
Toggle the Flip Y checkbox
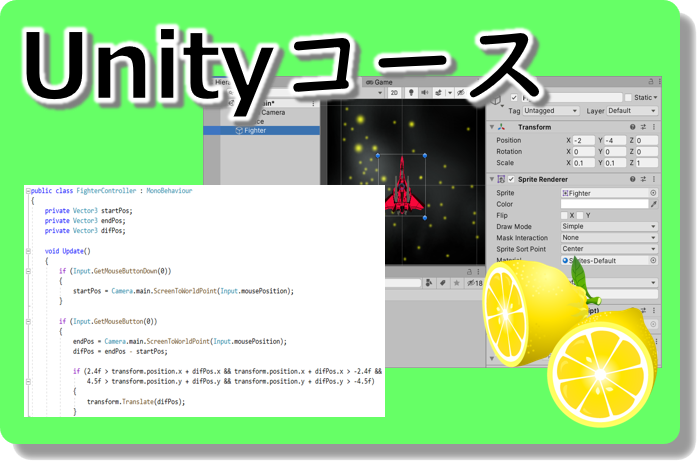pyautogui.click(x=580, y=216)
